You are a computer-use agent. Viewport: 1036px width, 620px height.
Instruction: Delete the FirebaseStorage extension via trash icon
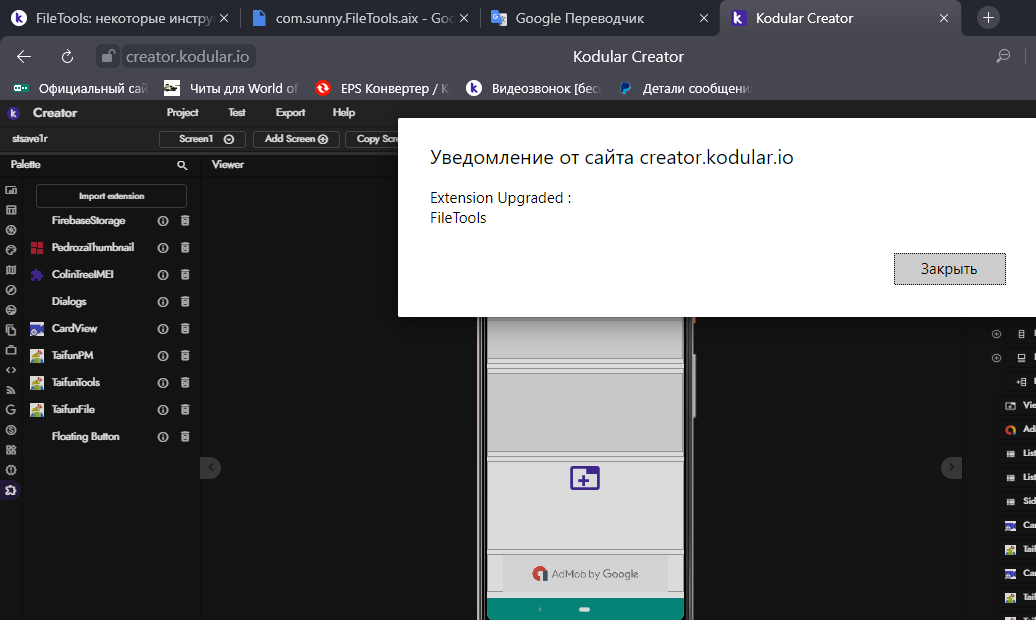185,220
